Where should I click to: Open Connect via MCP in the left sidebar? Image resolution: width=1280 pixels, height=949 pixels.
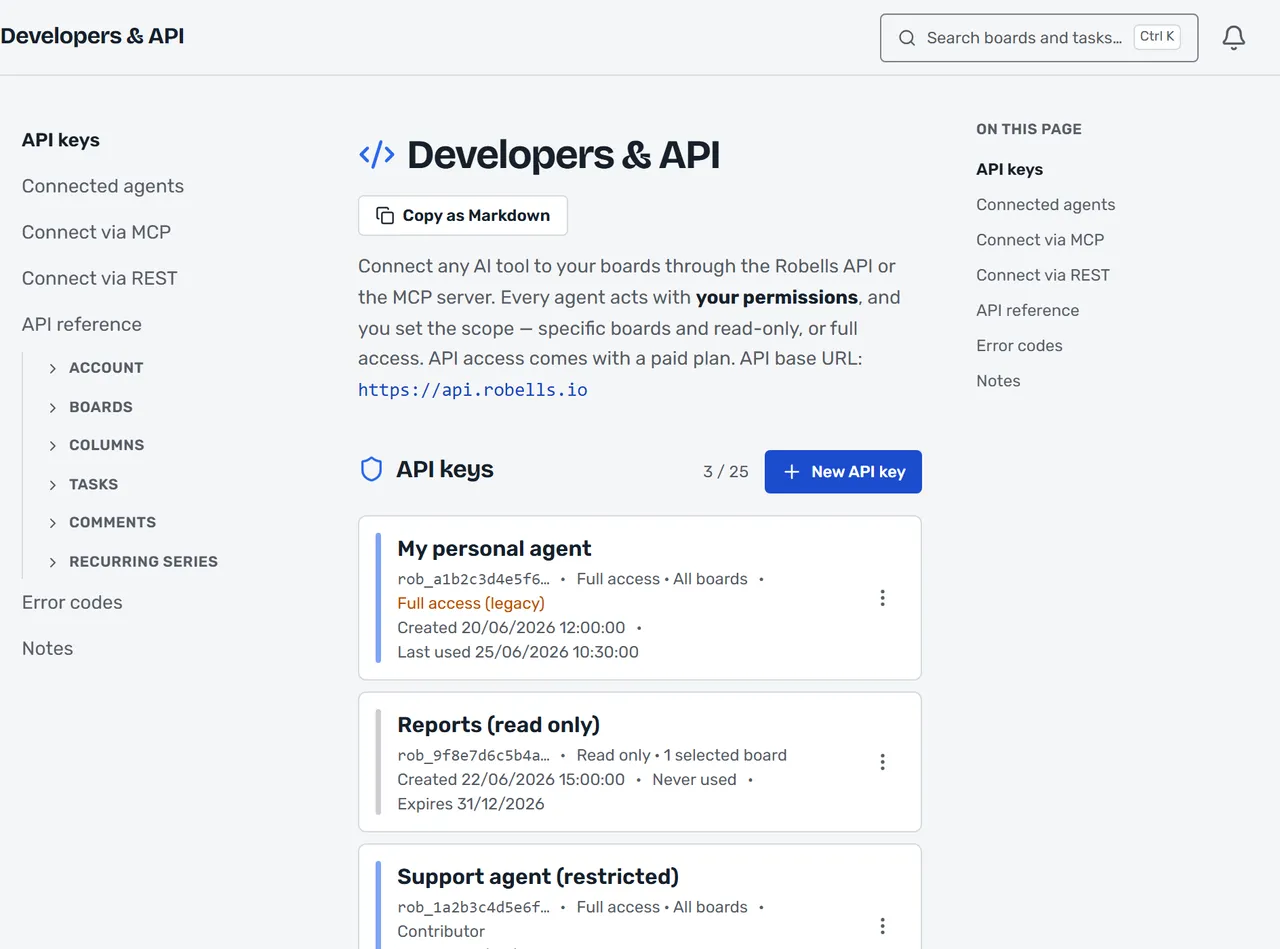tap(96, 232)
